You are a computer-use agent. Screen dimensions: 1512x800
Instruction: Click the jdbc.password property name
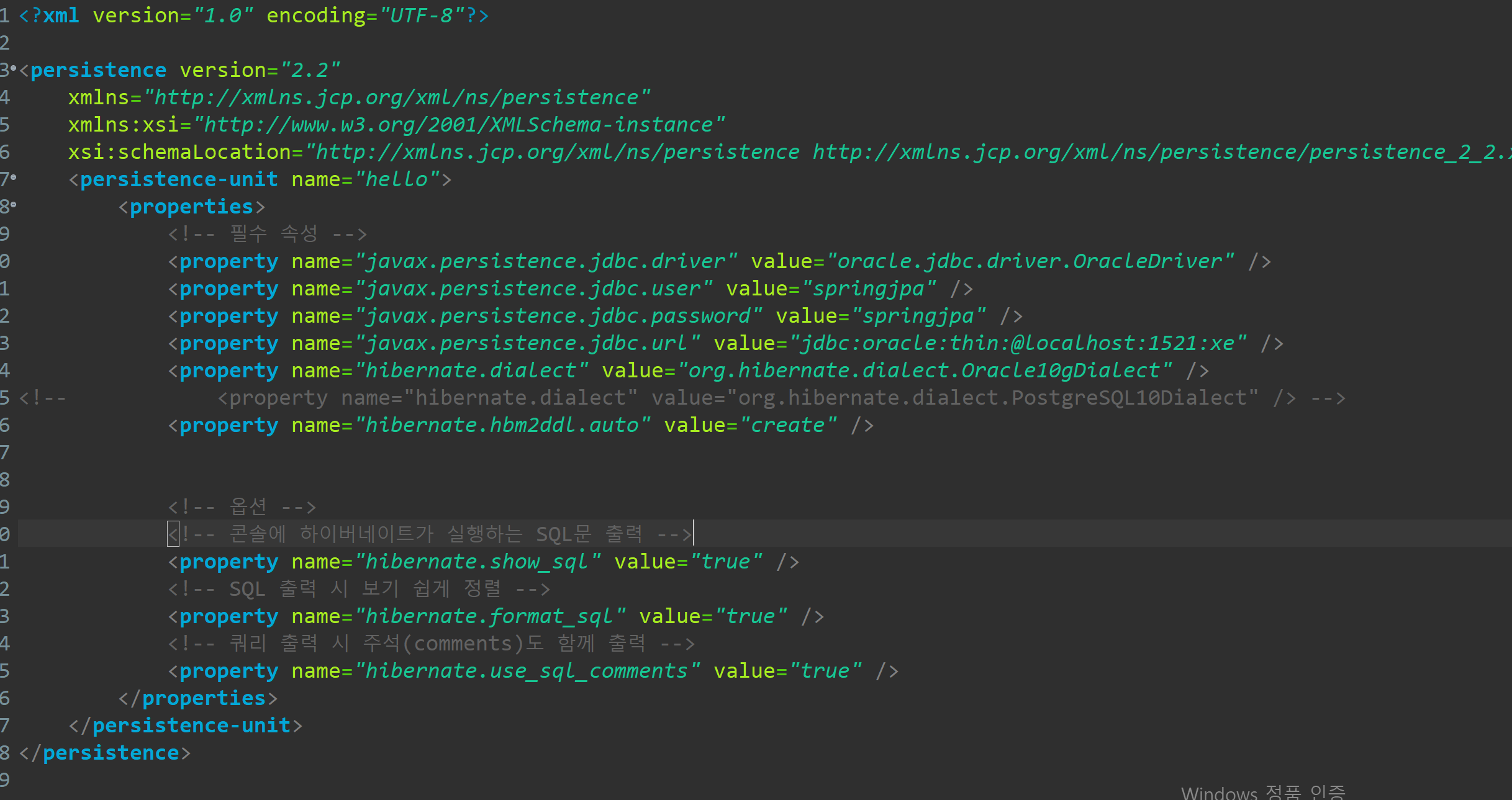coord(558,316)
